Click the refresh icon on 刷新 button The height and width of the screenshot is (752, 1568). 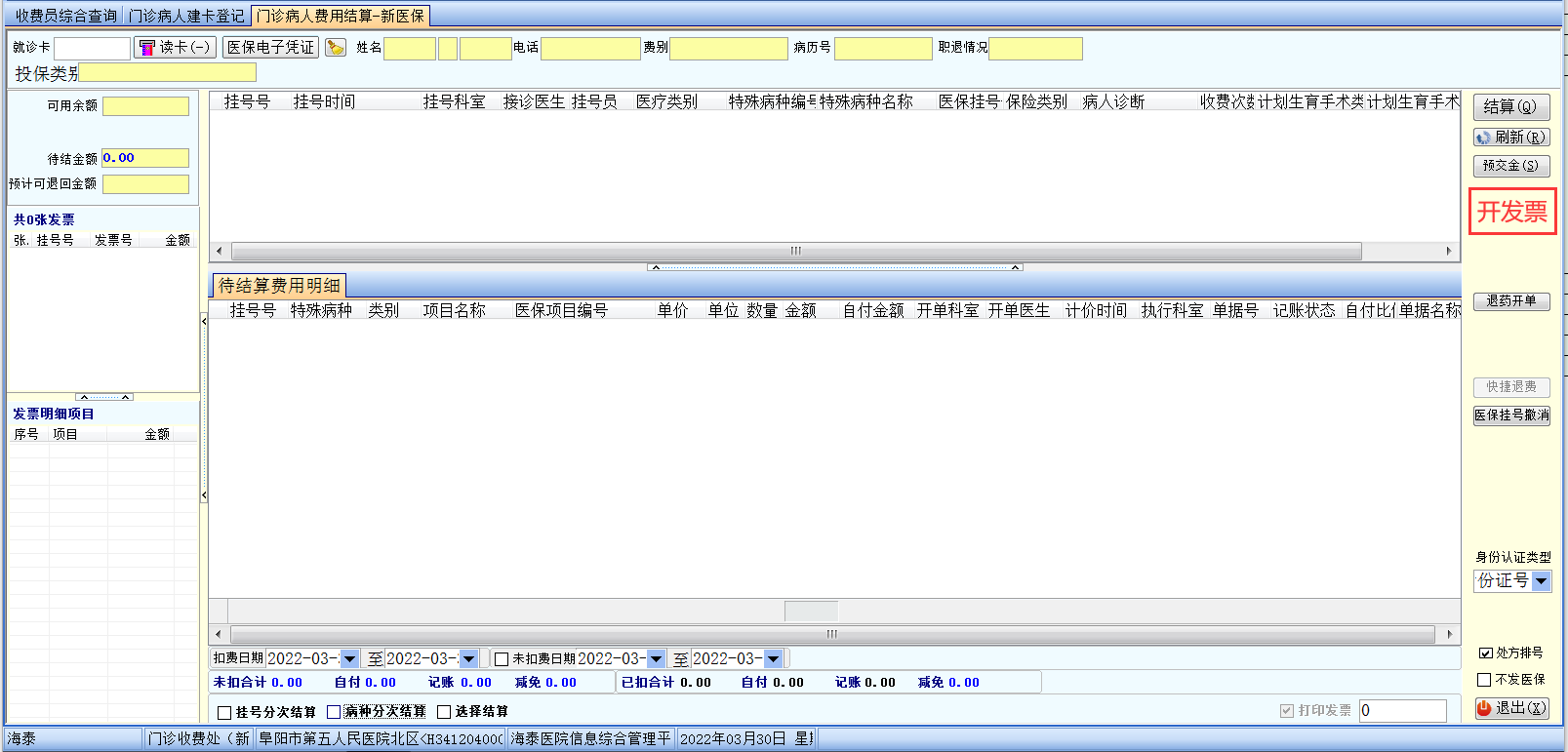tap(1483, 138)
